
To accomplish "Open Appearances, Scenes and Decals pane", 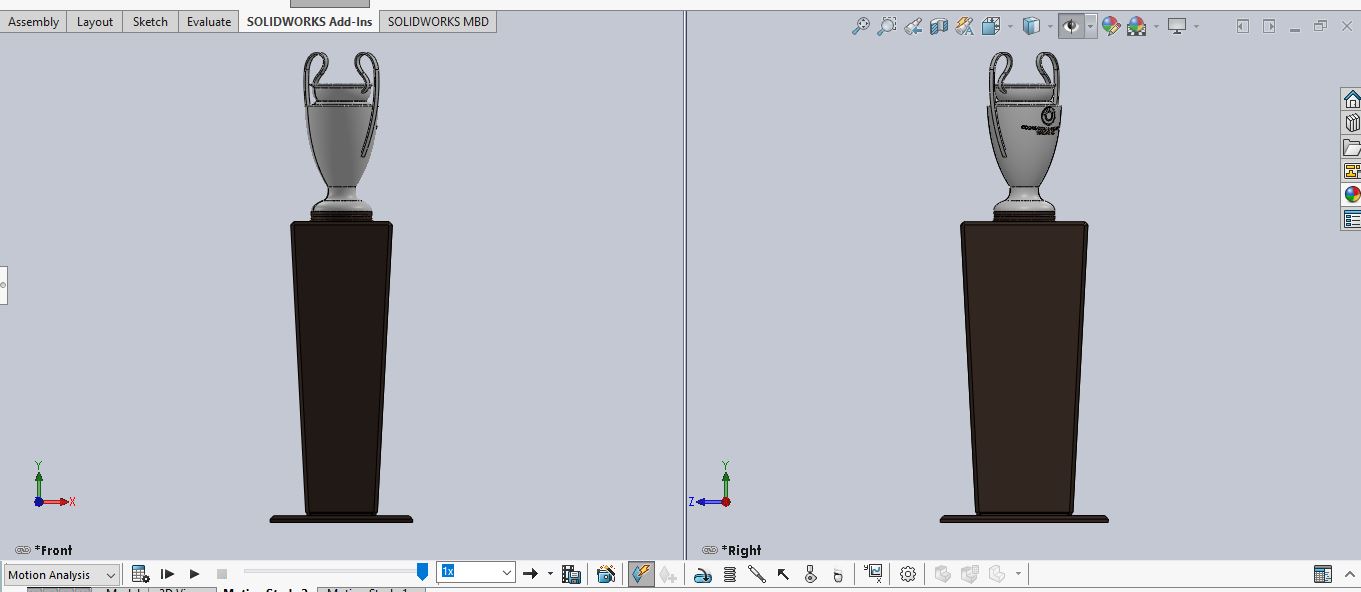I will click(x=1352, y=195).
